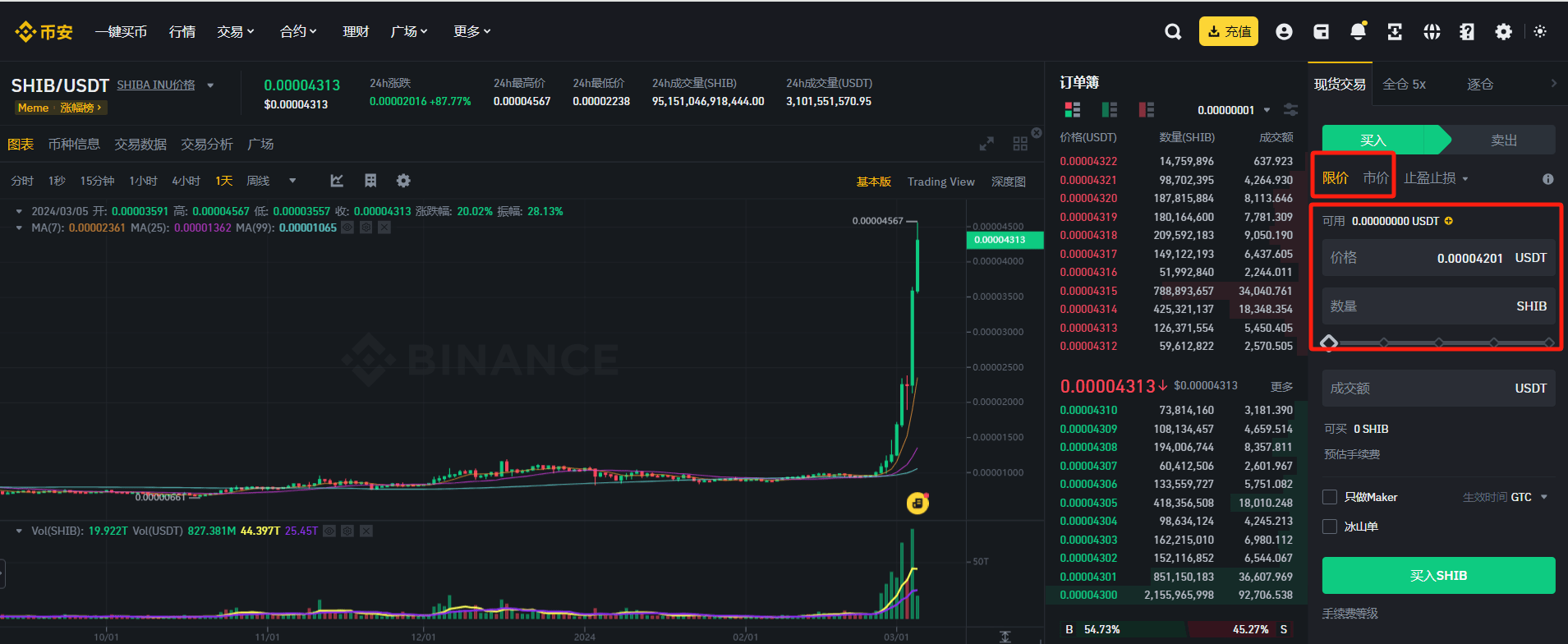Open the 交易数据 tab

[x=140, y=145]
